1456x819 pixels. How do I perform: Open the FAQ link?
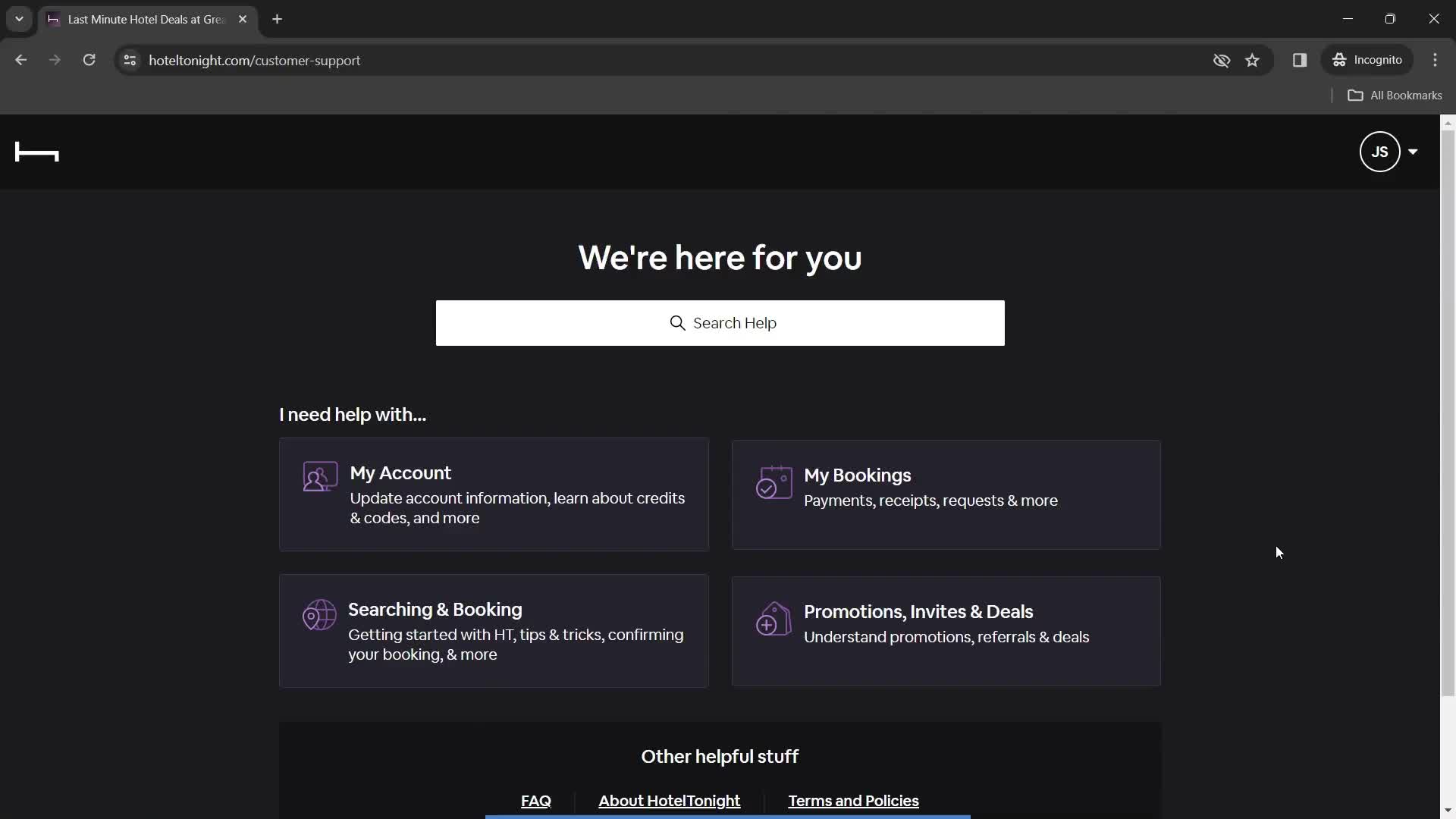[535, 801]
